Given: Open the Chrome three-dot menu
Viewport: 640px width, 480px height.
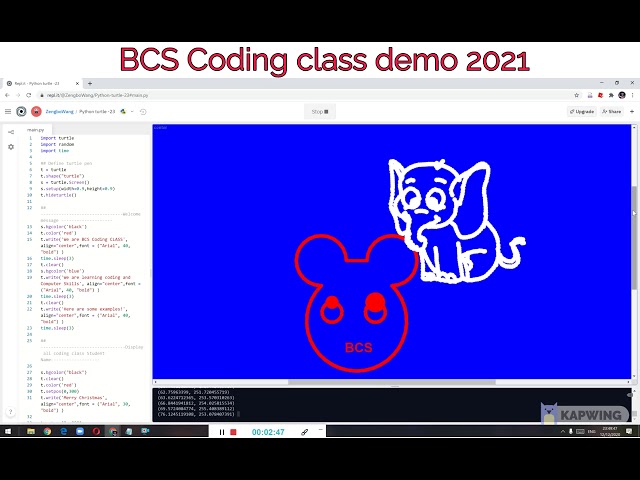Looking at the screenshot, I should point(632,95).
